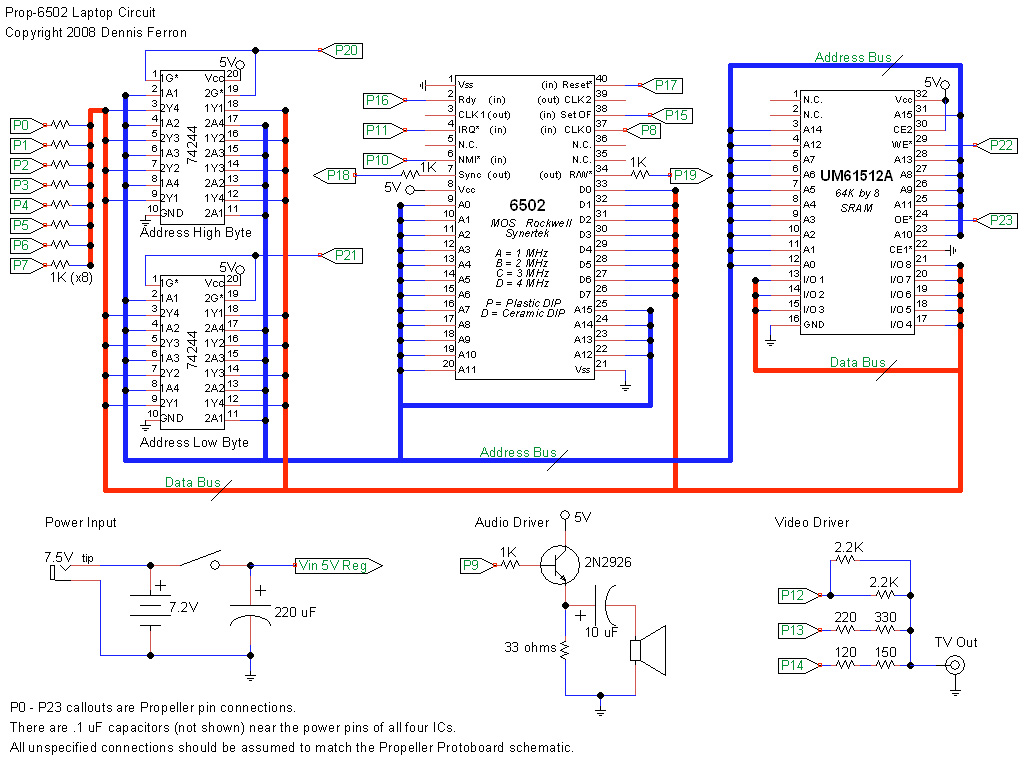Click the P13 video driver callout

click(799, 630)
